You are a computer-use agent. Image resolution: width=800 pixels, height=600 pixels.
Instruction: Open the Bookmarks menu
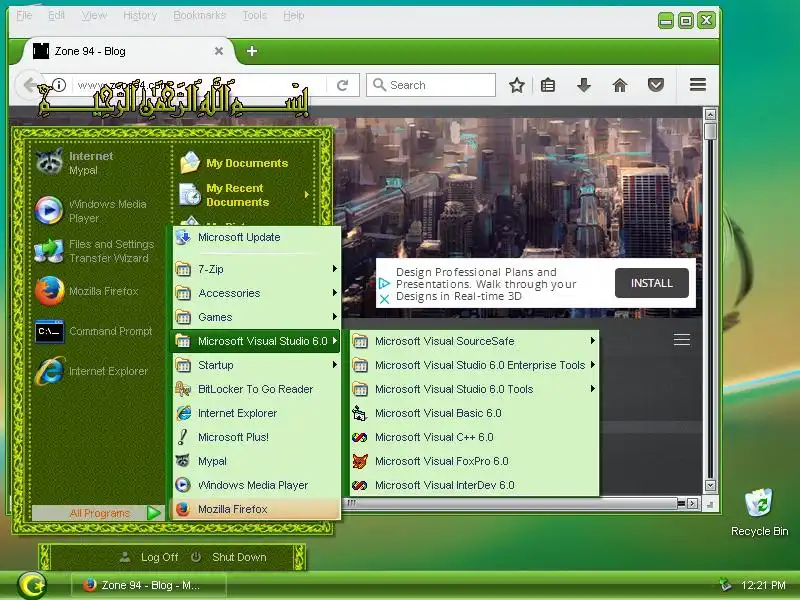[199, 15]
